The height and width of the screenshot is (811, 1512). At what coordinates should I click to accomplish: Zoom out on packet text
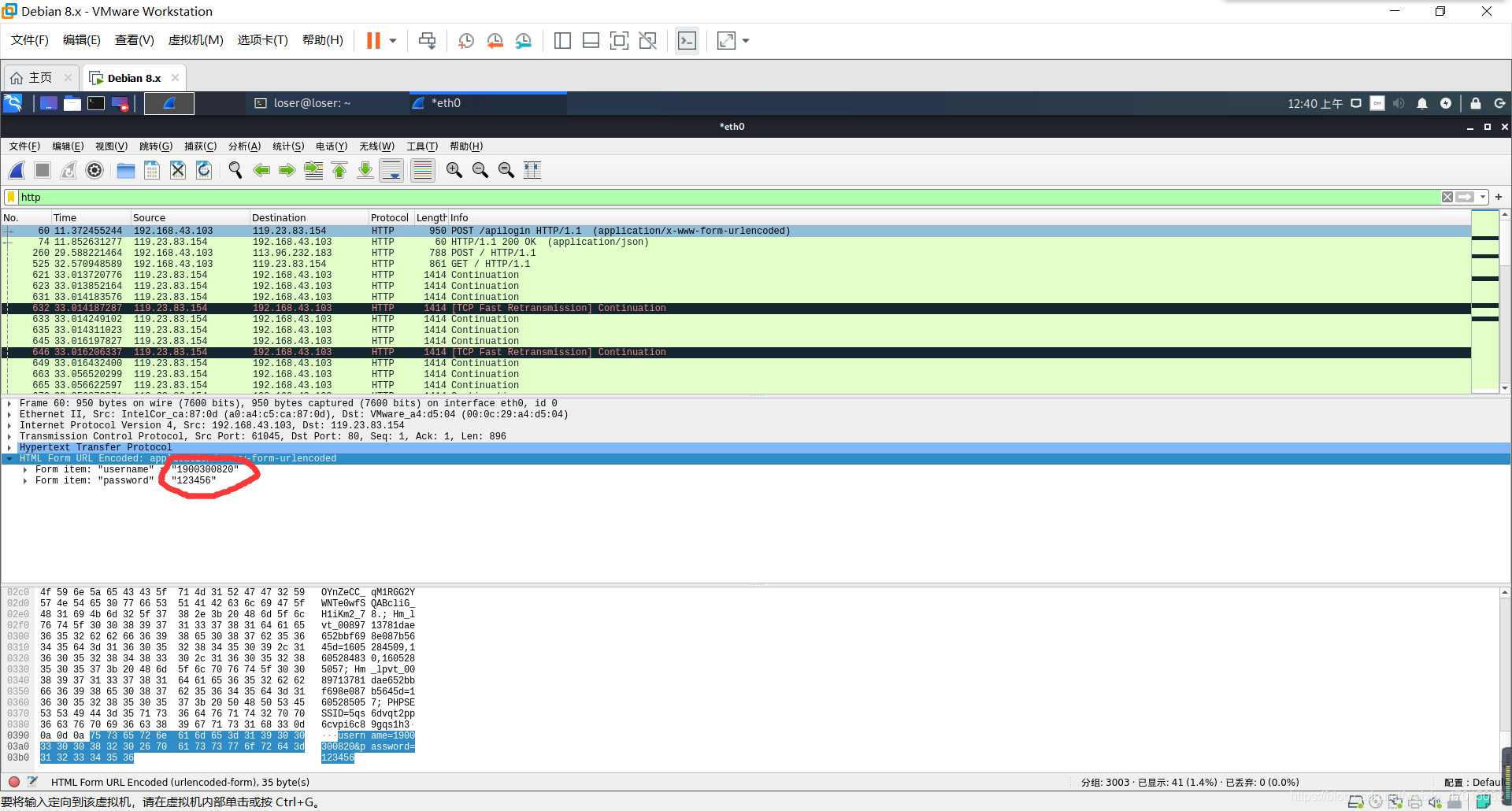pyautogui.click(x=480, y=170)
